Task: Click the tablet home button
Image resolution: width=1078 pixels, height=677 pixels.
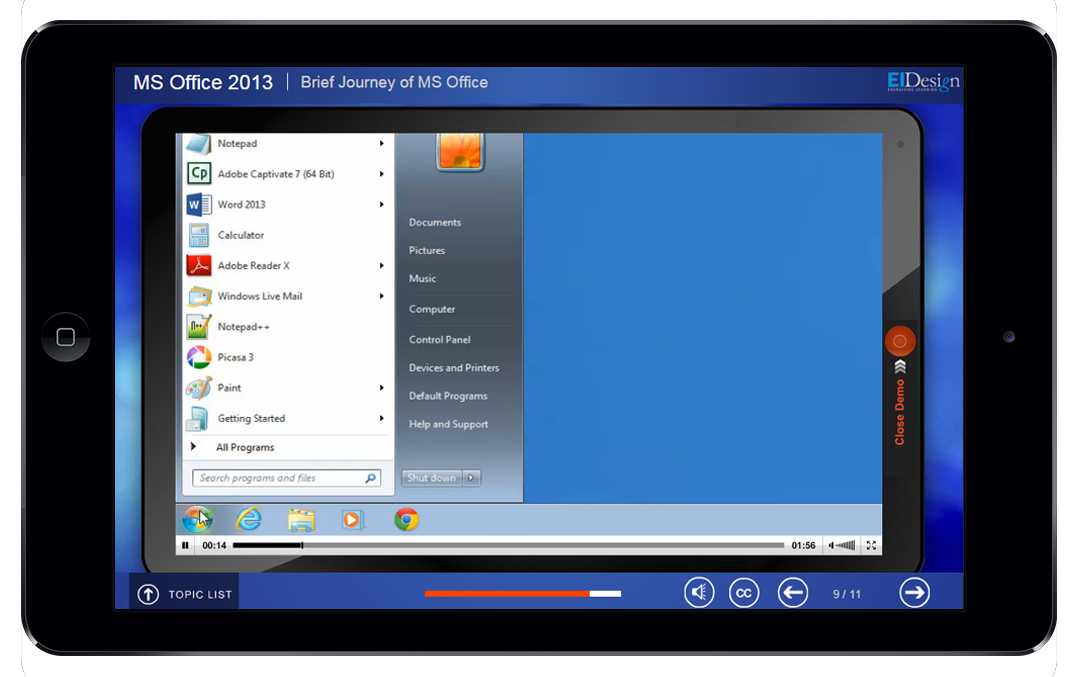Action: click(65, 337)
